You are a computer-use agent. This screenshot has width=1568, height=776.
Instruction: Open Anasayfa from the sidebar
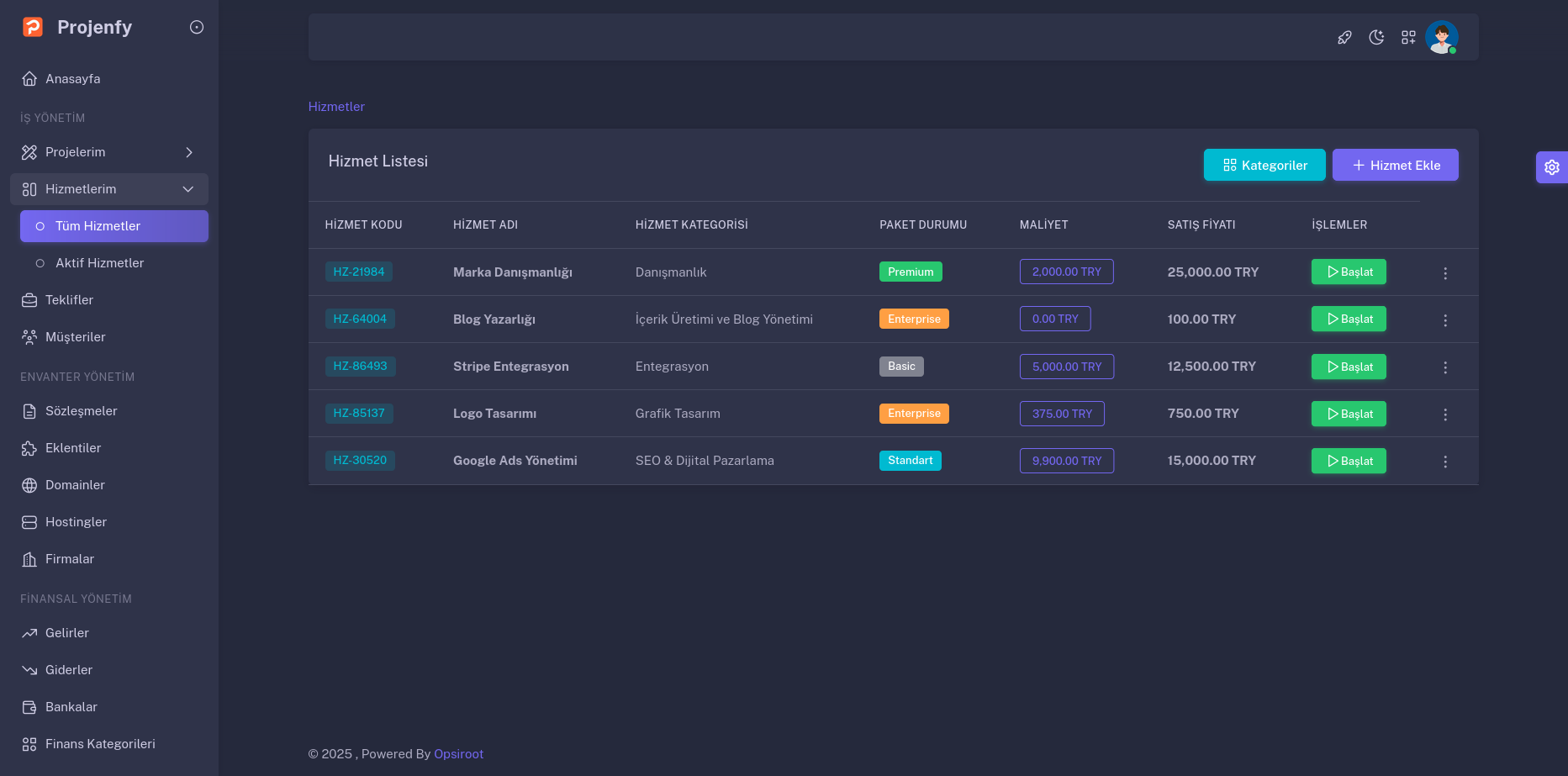(x=72, y=79)
